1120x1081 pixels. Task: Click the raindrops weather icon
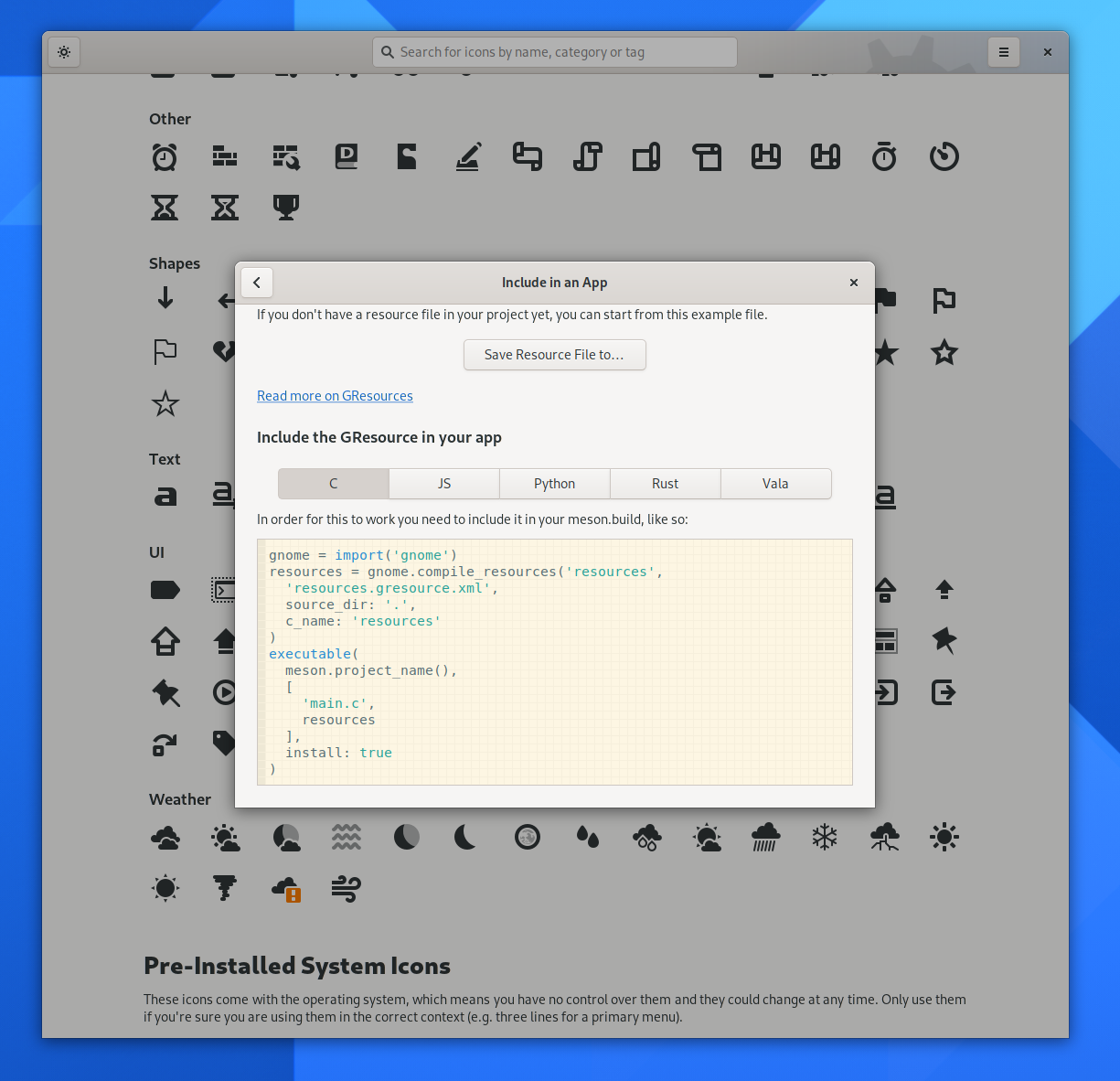coord(586,837)
